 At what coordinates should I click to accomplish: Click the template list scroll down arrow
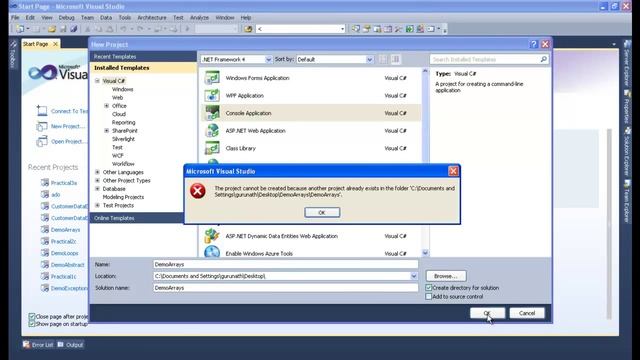[x=425, y=253]
